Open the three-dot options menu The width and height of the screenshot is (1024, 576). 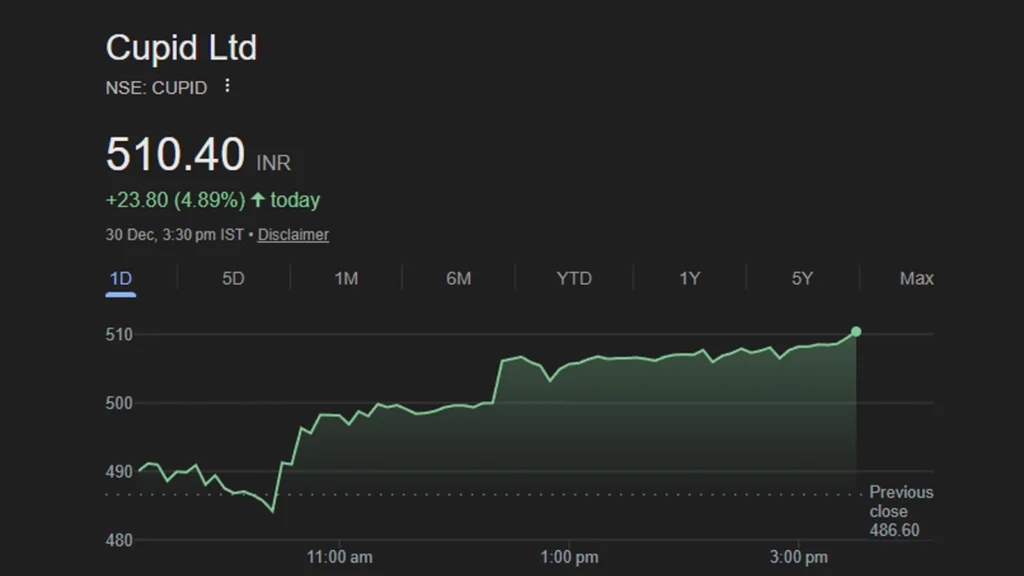coord(226,87)
